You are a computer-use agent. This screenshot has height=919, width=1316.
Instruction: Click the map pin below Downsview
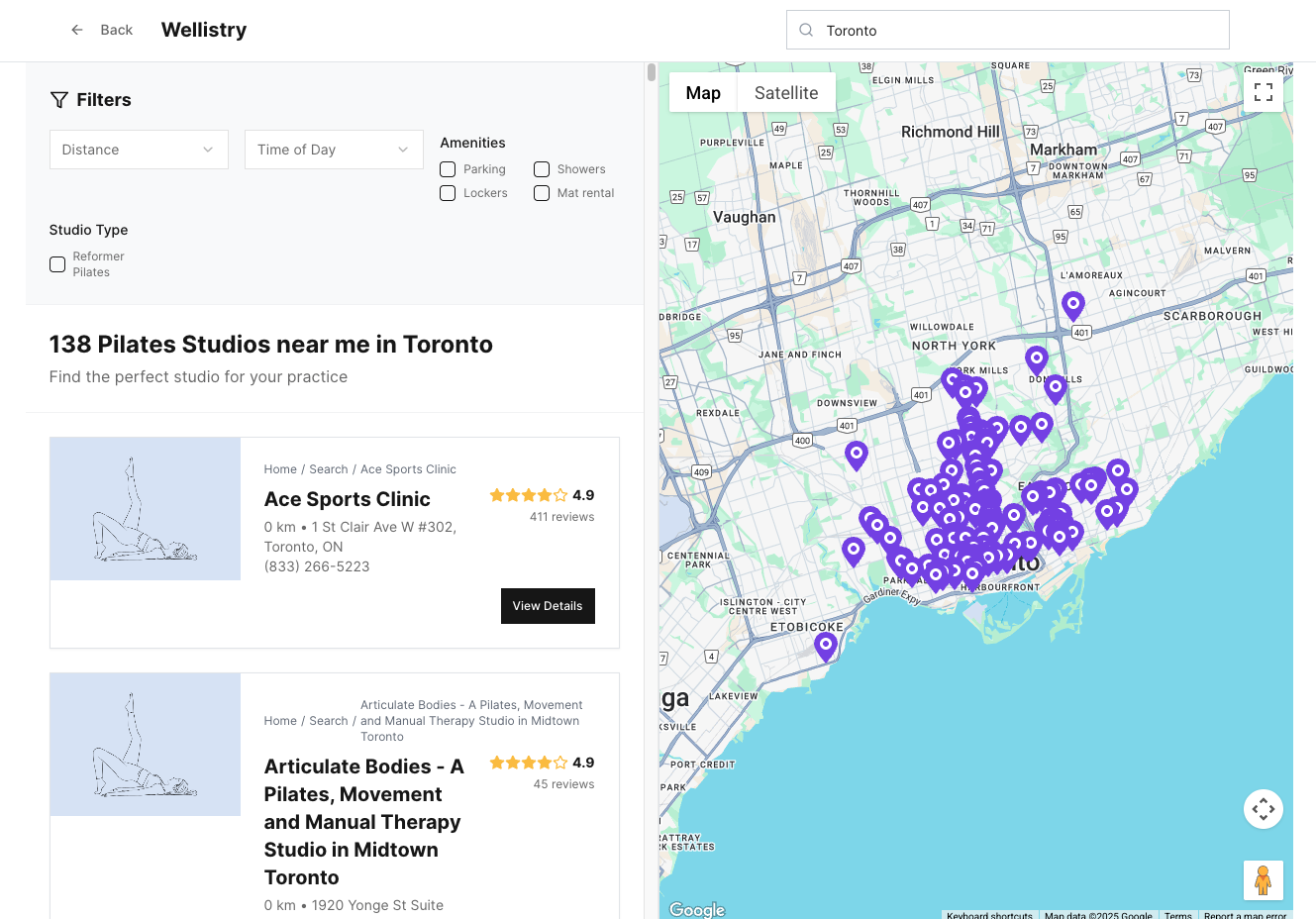(857, 456)
